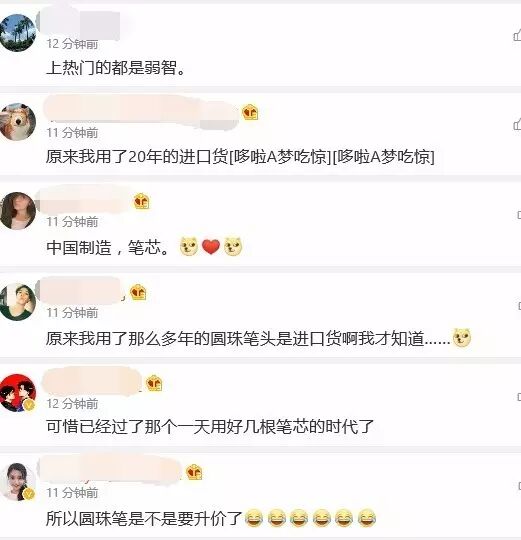Click the doge emoji after 我才知道

462,338
